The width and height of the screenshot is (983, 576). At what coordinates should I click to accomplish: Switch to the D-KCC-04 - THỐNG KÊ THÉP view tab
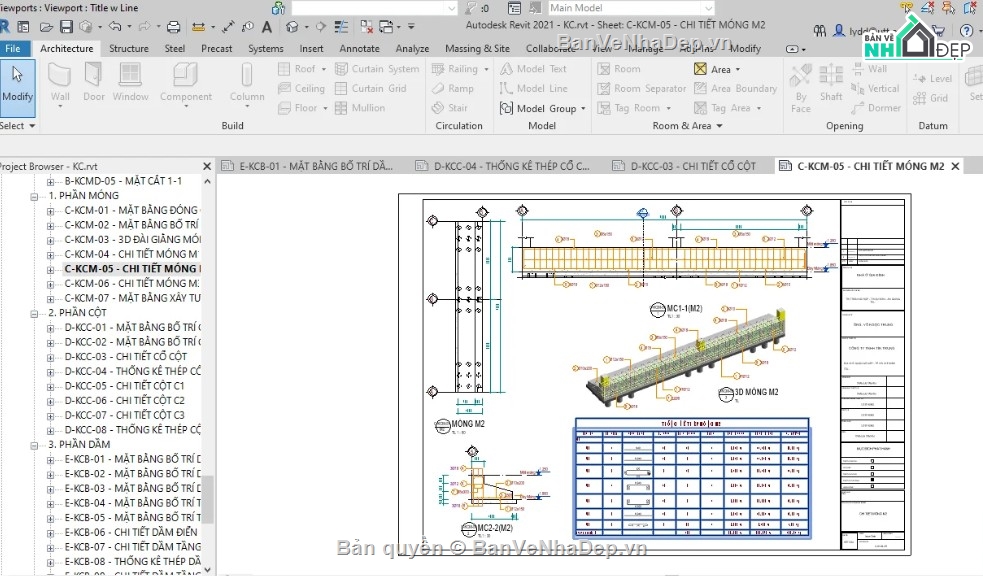coord(503,166)
